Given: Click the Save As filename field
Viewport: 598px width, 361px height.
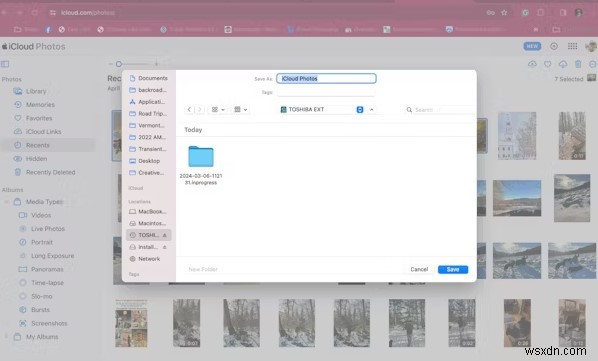Looking at the screenshot, I should (326, 79).
